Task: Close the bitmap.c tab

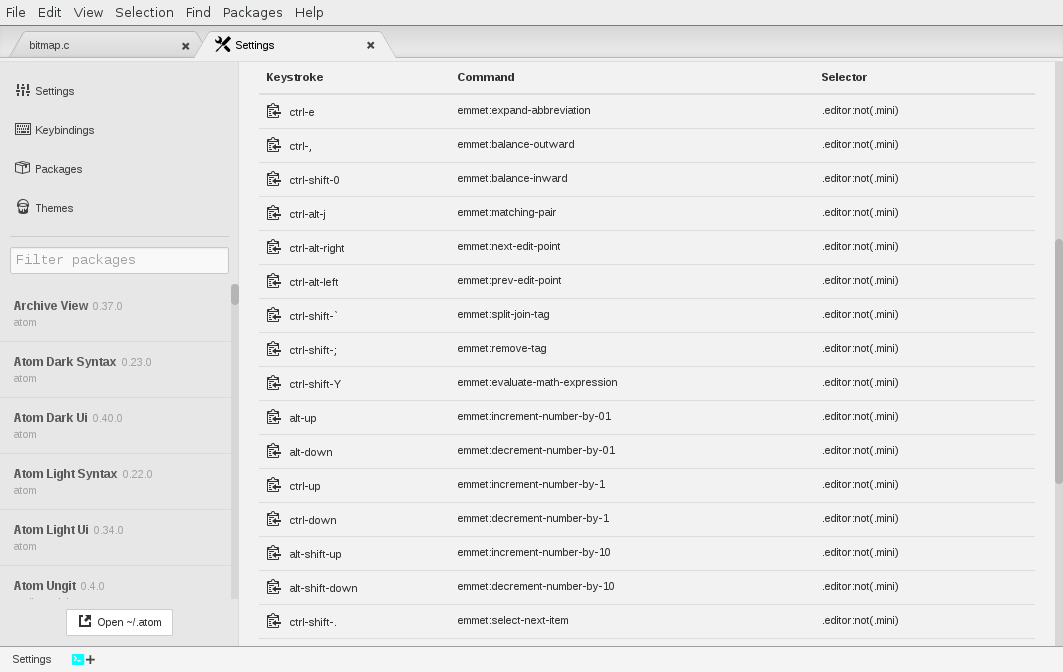Action: [x=185, y=46]
